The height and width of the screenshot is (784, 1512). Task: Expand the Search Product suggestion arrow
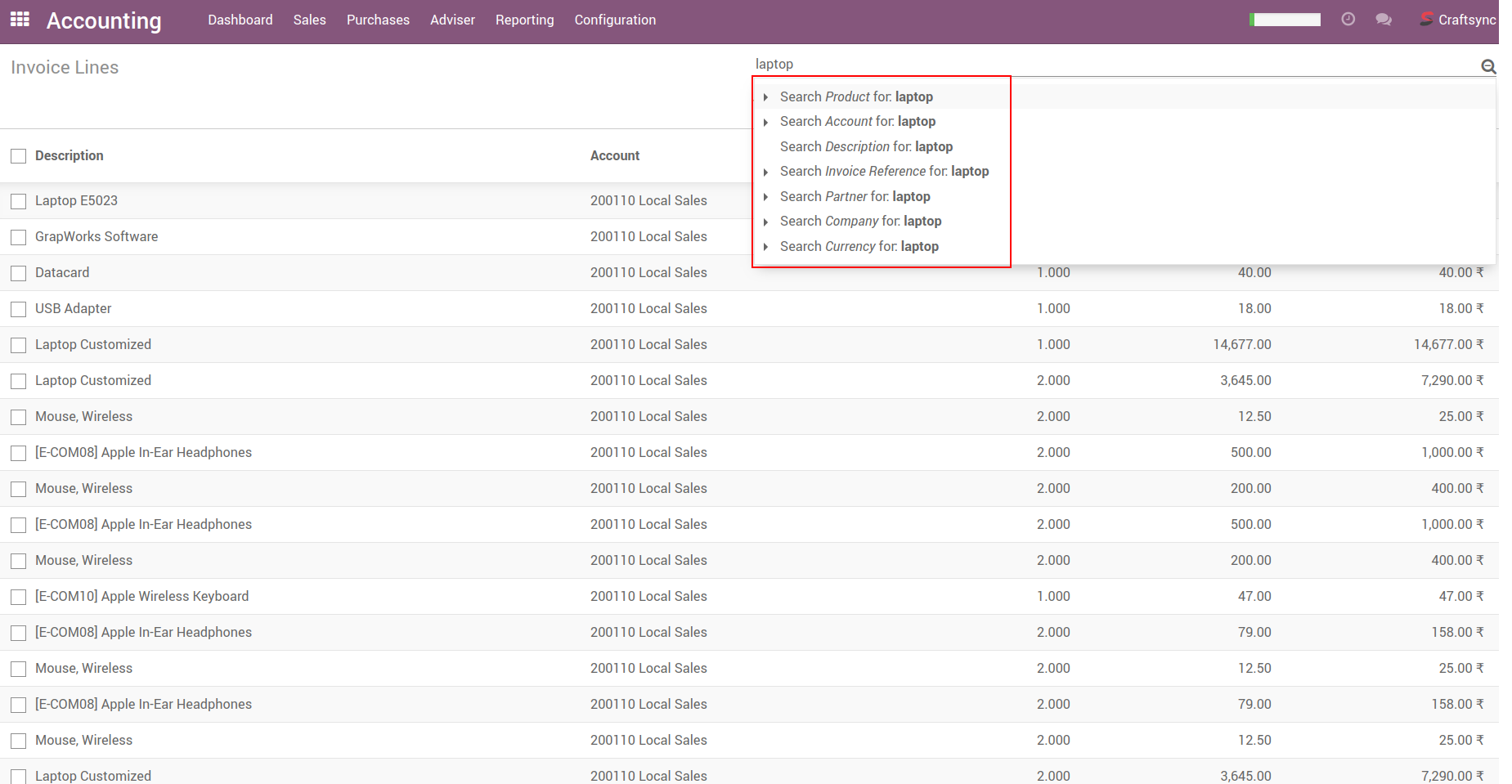pyautogui.click(x=765, y=97)
